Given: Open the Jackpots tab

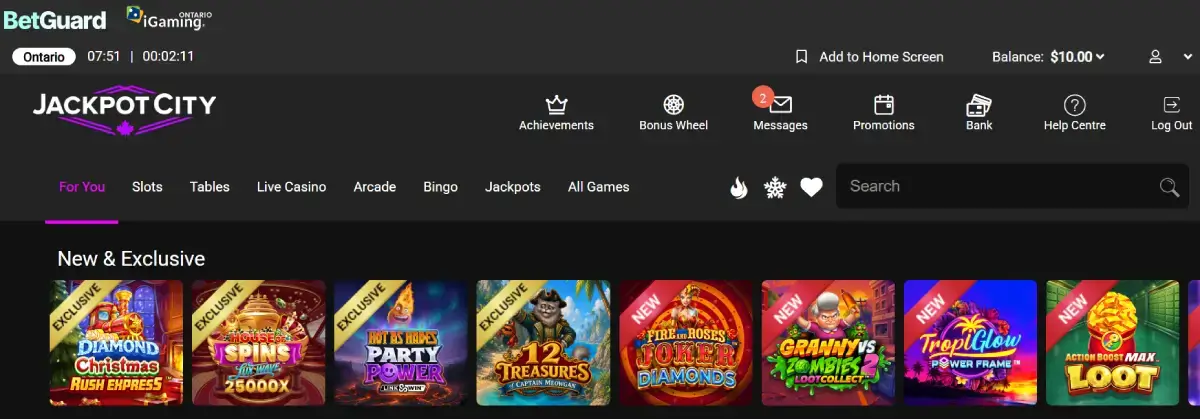Looking at the screenshot, I should (x=513, y=187).
